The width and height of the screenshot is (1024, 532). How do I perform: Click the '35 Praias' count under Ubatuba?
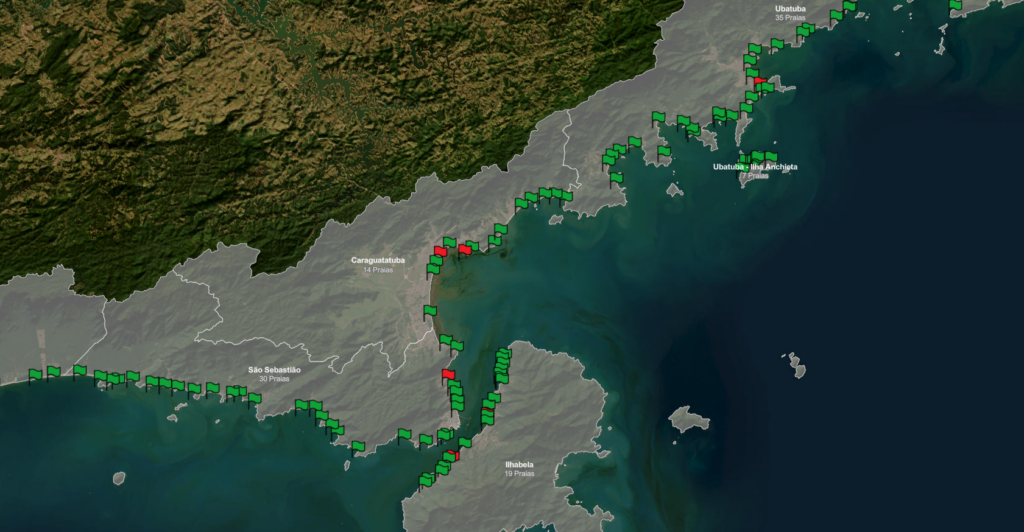click(790, 18)
